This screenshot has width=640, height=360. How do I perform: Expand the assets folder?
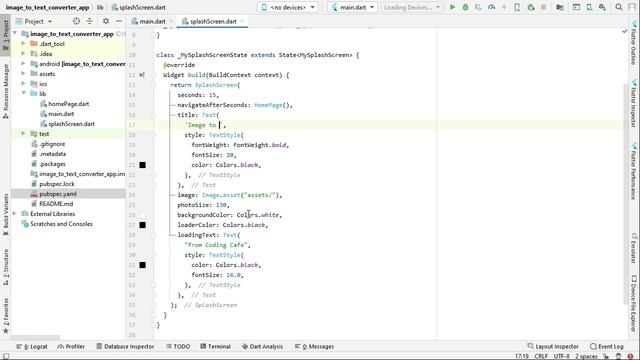pyautogui.click(x=23, y=74)
